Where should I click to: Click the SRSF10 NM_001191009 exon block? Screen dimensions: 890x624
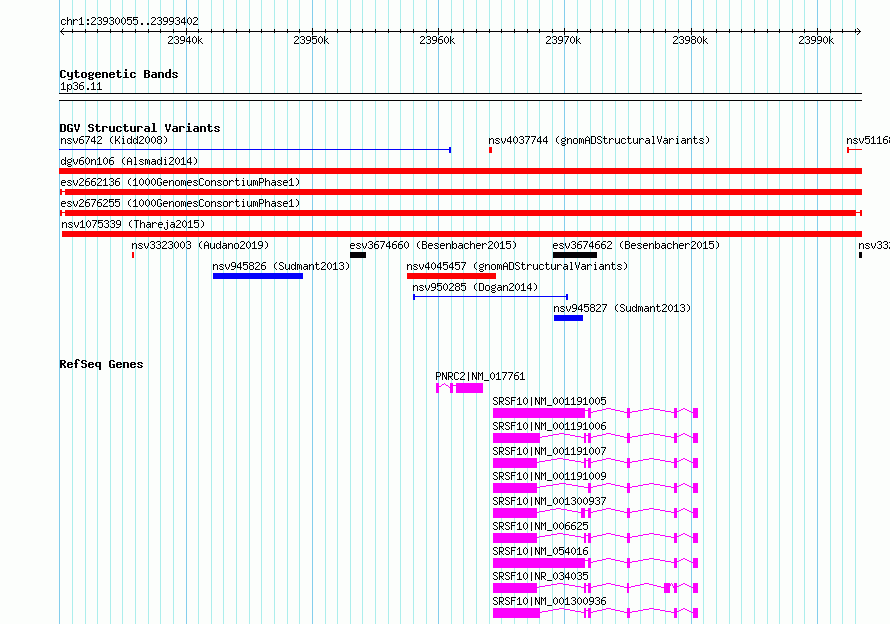(515, 488)
